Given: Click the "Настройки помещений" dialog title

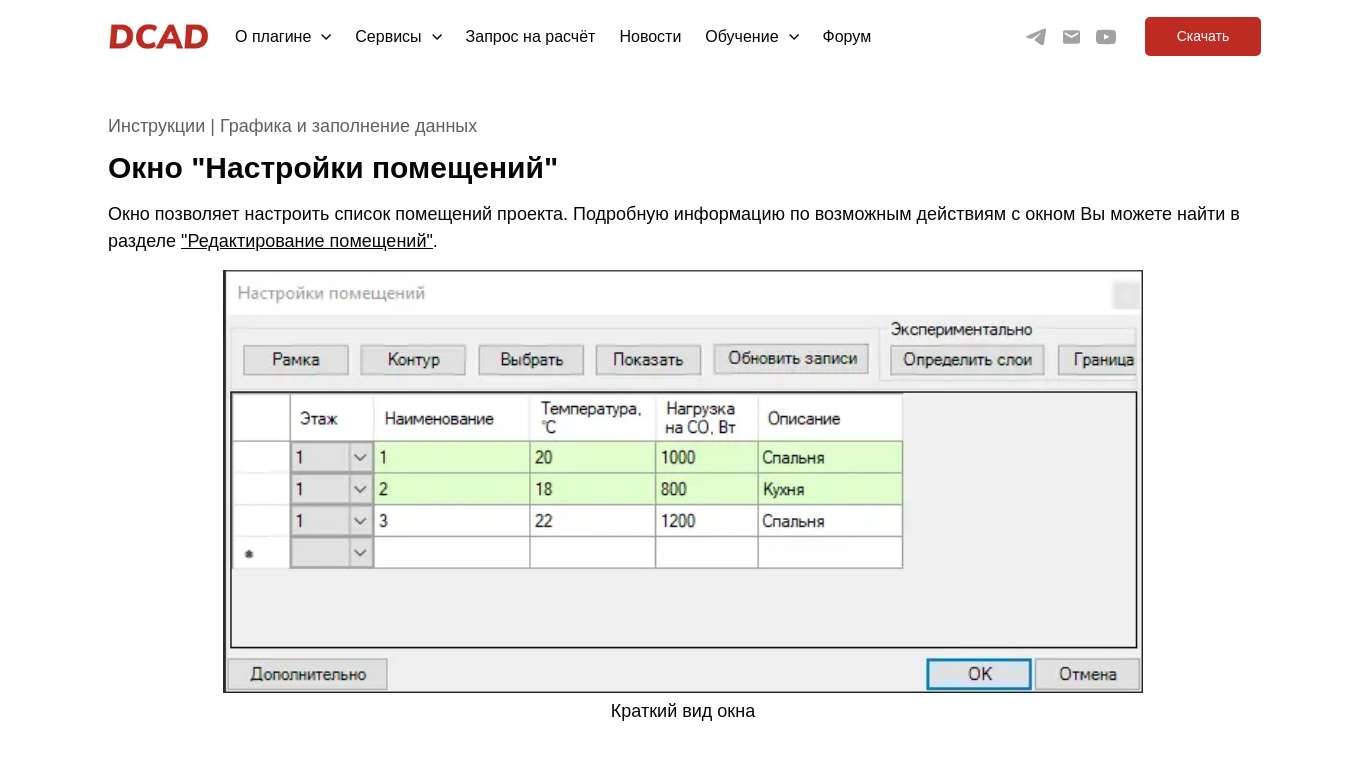Looking at the screenshot, I should tap(331, 293).
